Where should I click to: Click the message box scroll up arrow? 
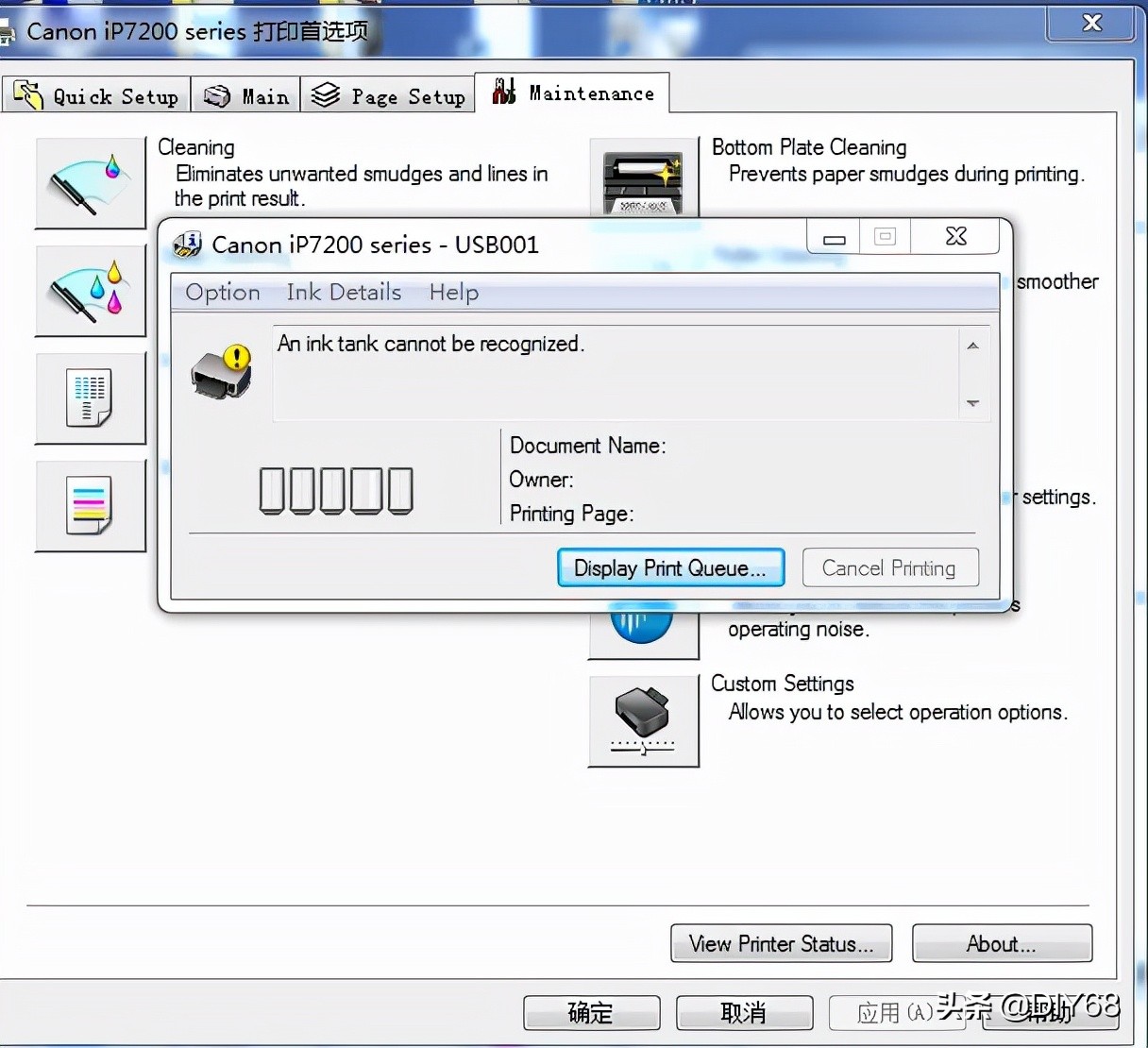click(973, 347)
